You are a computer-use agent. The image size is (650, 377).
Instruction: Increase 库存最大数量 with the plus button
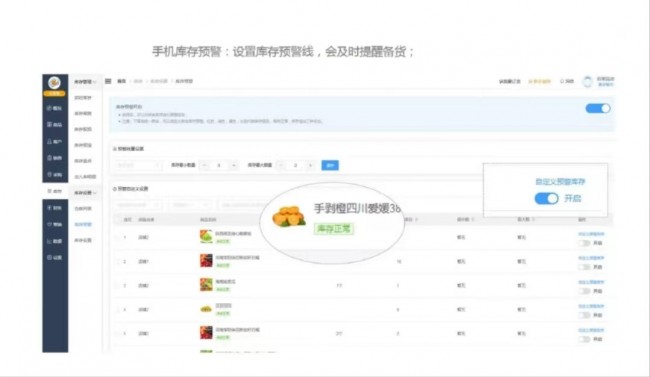[310, 165]
